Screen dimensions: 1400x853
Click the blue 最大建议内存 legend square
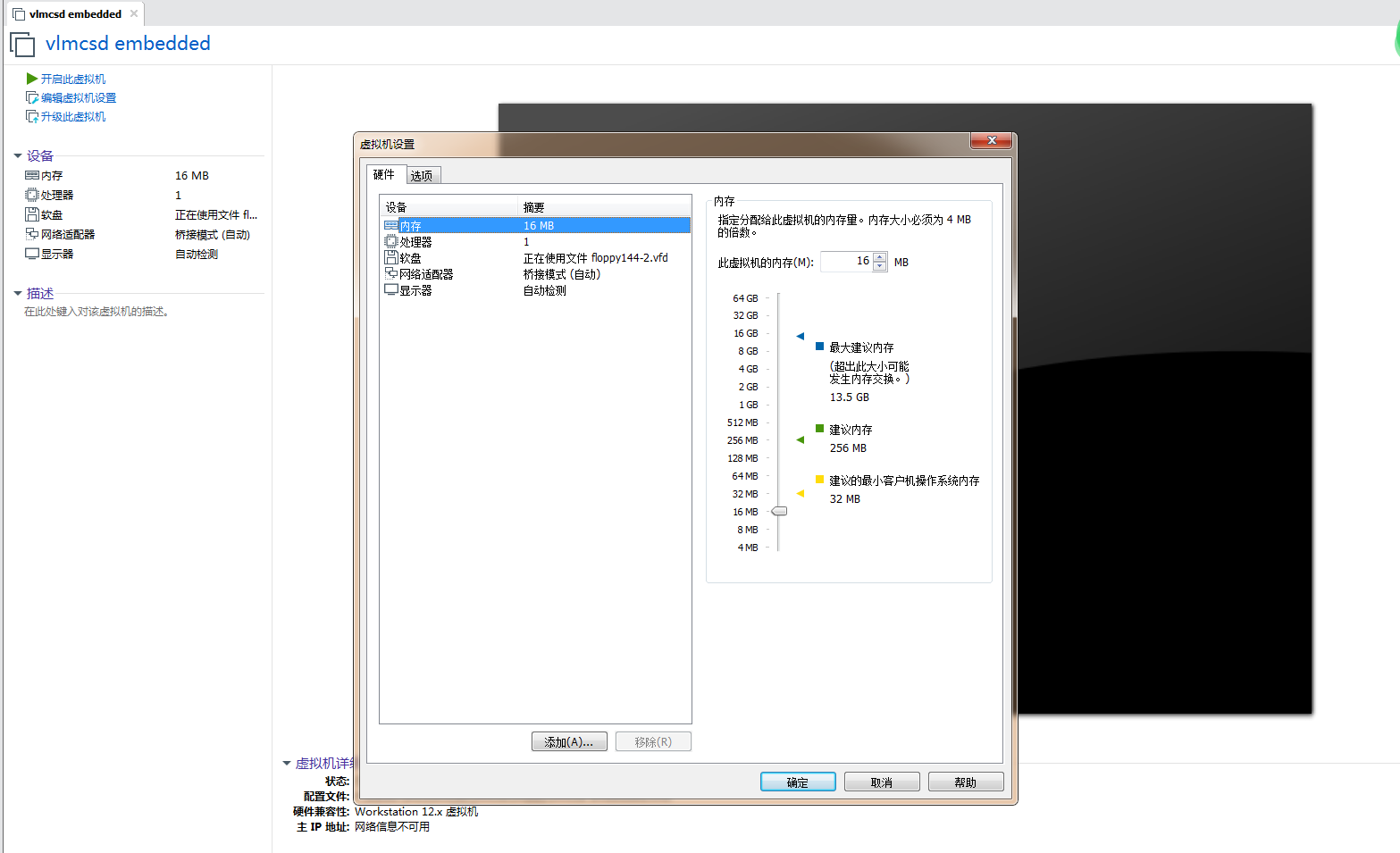(x=819, y=346)
